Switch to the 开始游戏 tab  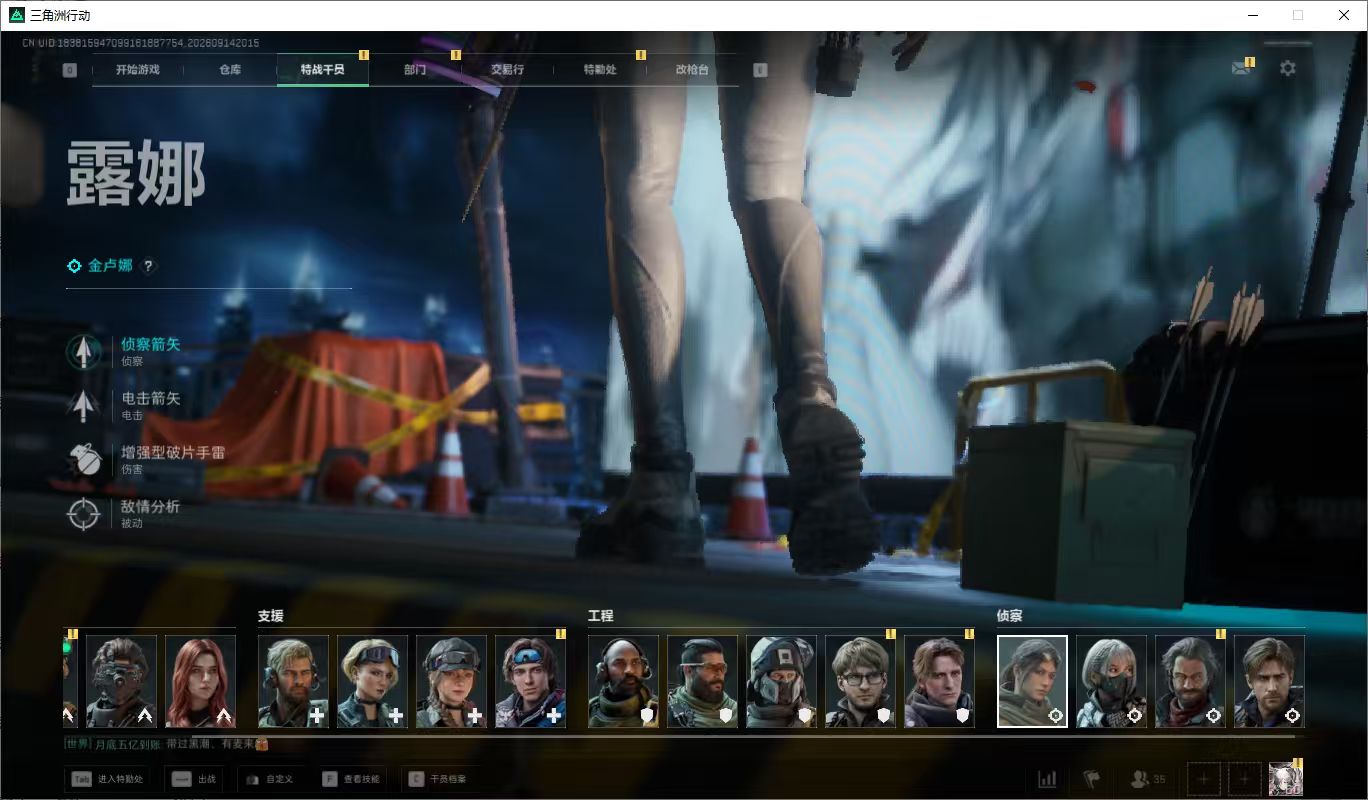tap(137, 70)
